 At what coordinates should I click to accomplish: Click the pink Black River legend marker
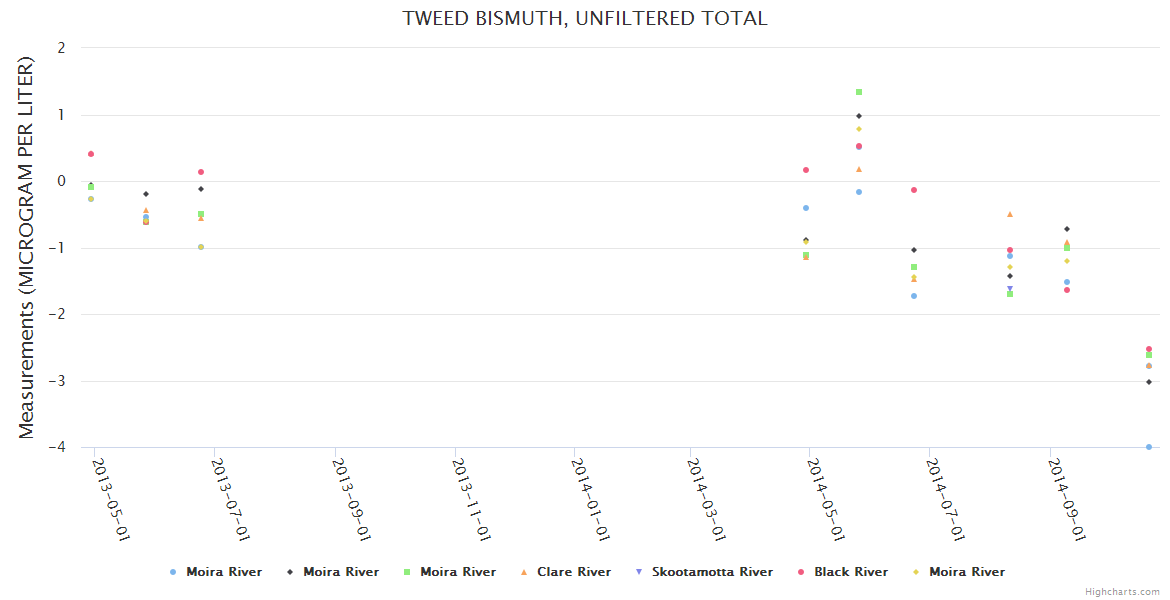(801, 572)
